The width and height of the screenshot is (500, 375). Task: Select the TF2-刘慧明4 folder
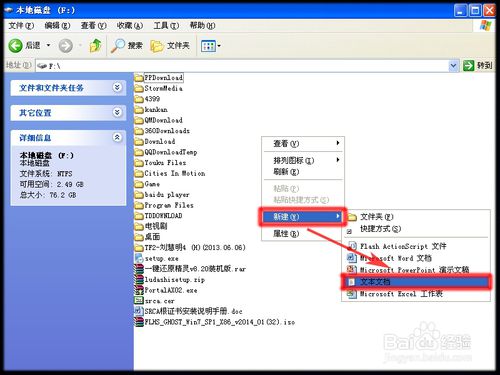[190, 247]
